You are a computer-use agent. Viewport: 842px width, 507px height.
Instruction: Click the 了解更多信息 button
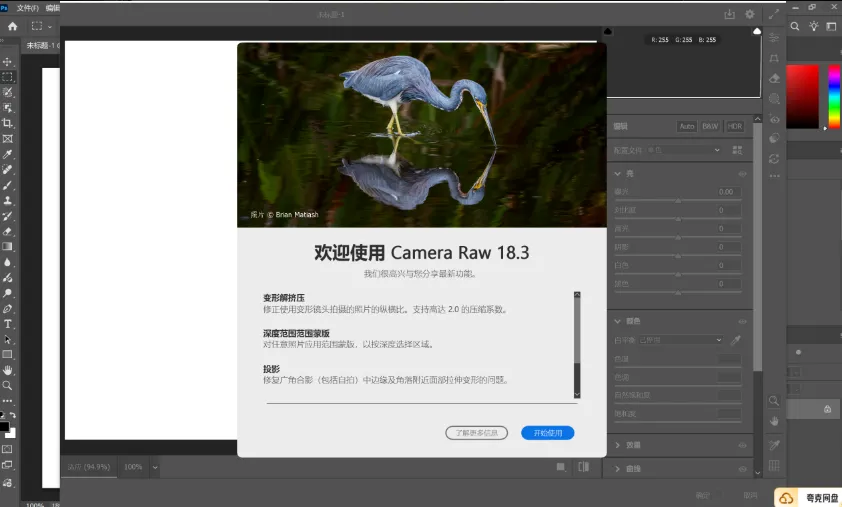pyautogui.click(x=476, y=433)
